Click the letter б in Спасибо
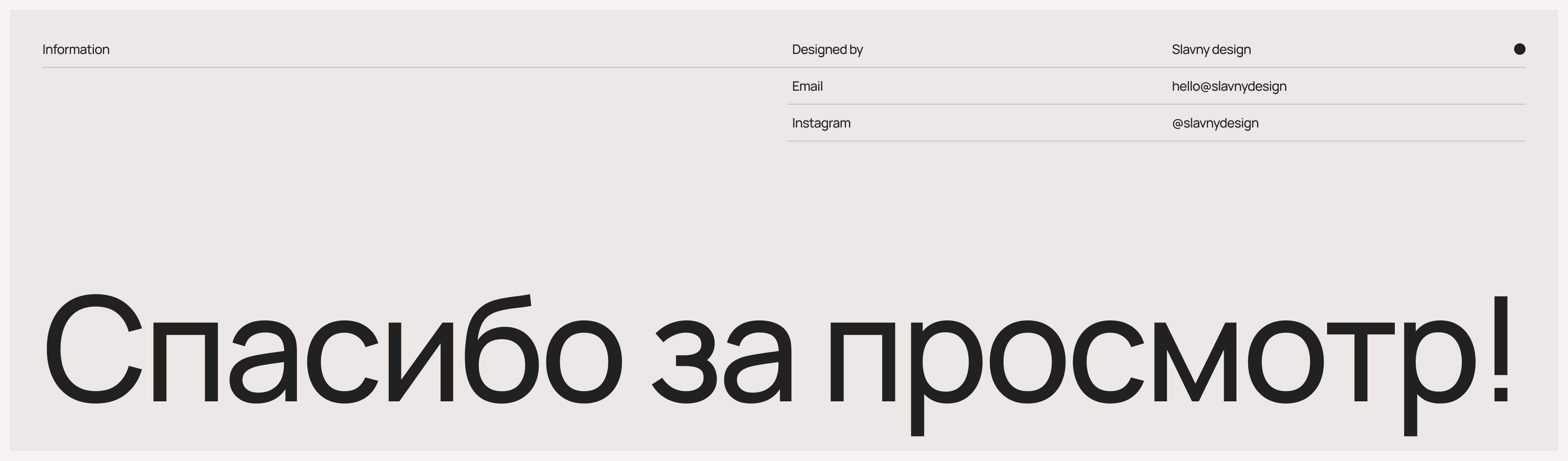Image resolution: width=1568 pixels, height=461 pixels. 500,353
